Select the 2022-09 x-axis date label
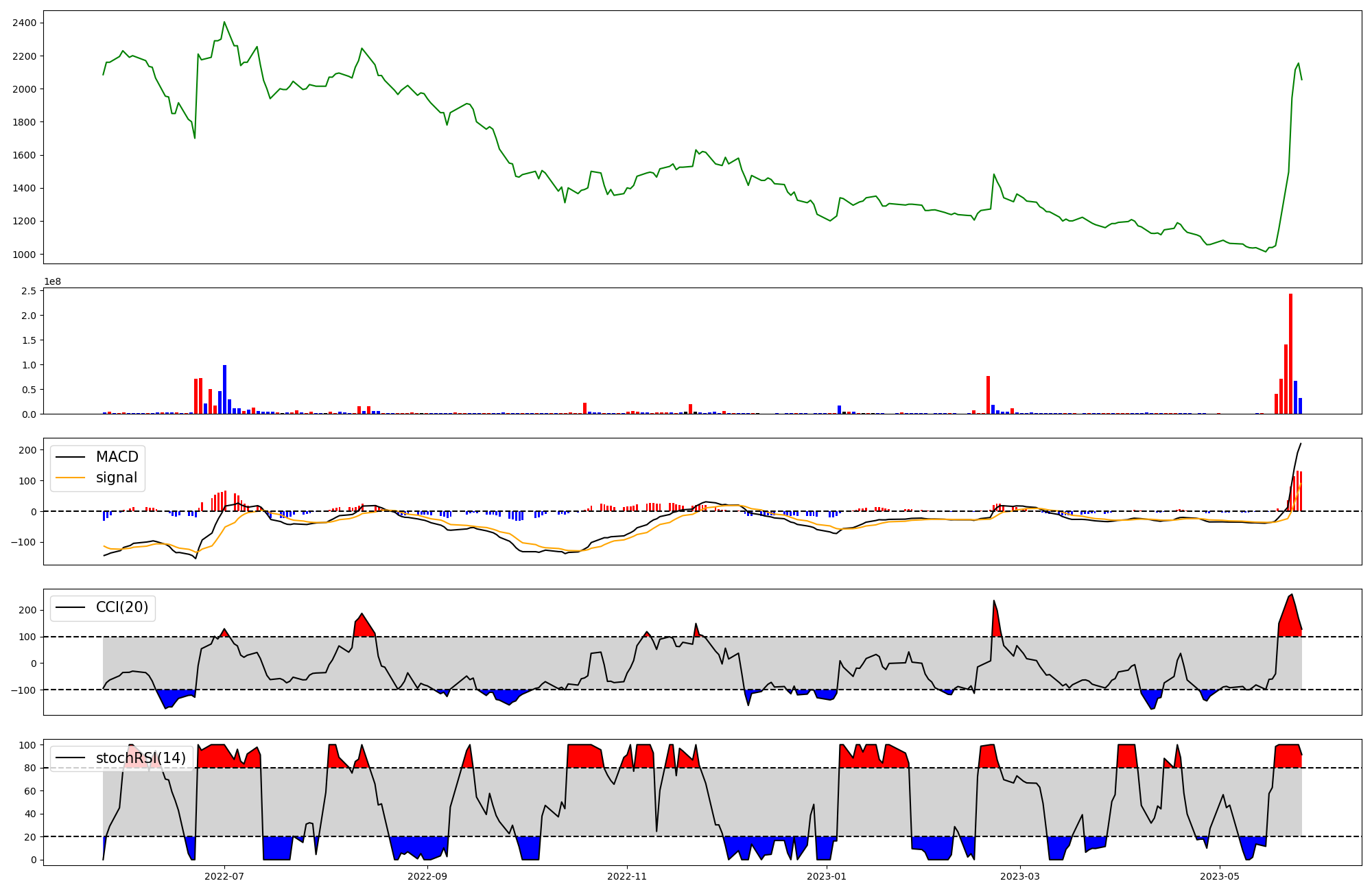The width and height of the screenshot is (1372, 892). click(427, 876)
